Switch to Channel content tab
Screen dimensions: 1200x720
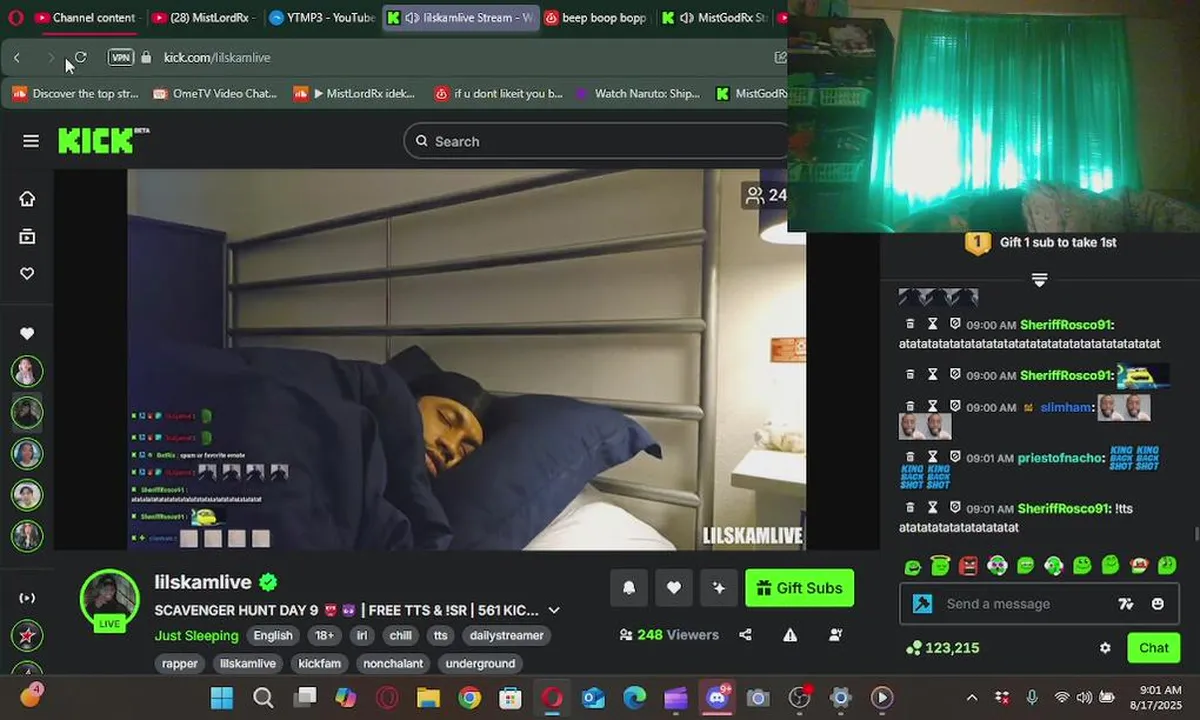(x=86, y=18)
